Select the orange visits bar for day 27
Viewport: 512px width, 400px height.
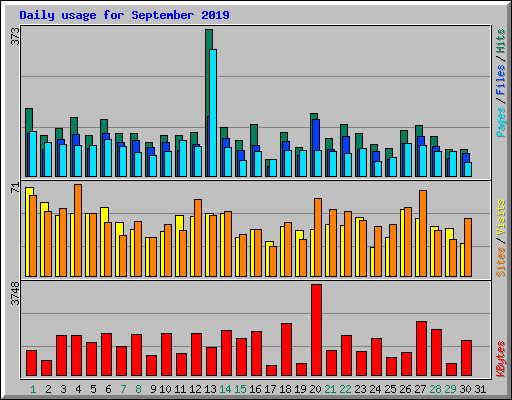[x=423, y=233]
